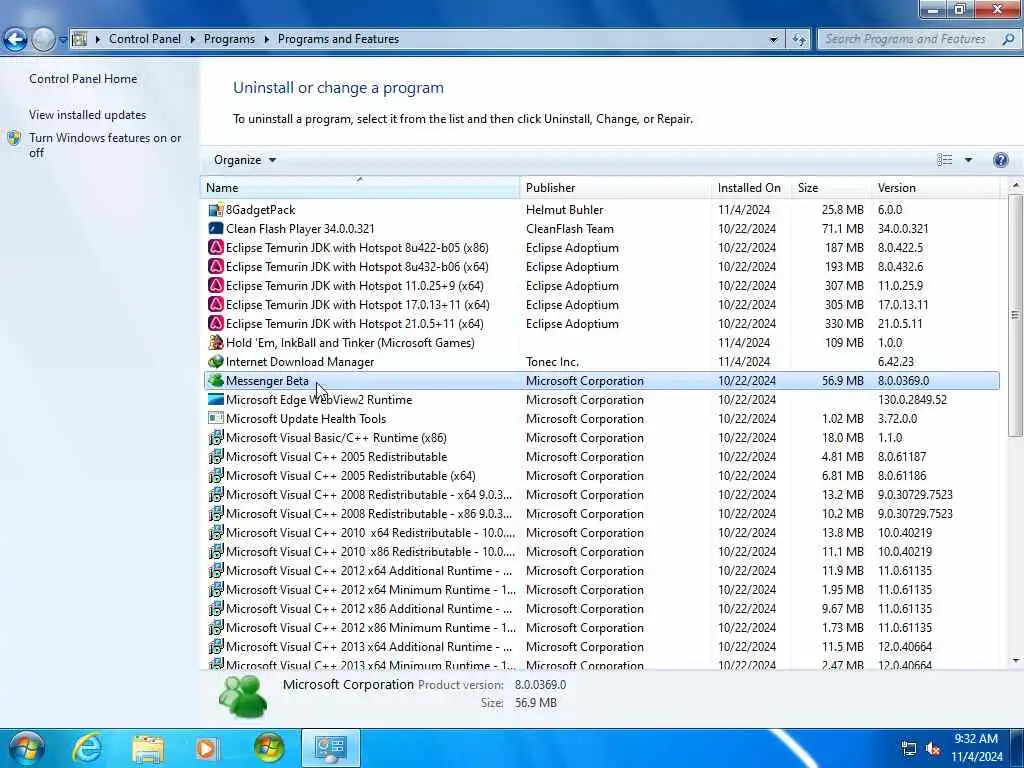Click the Tonec Inc. publisher cell

pyautogui.click(x=552, y=361)
